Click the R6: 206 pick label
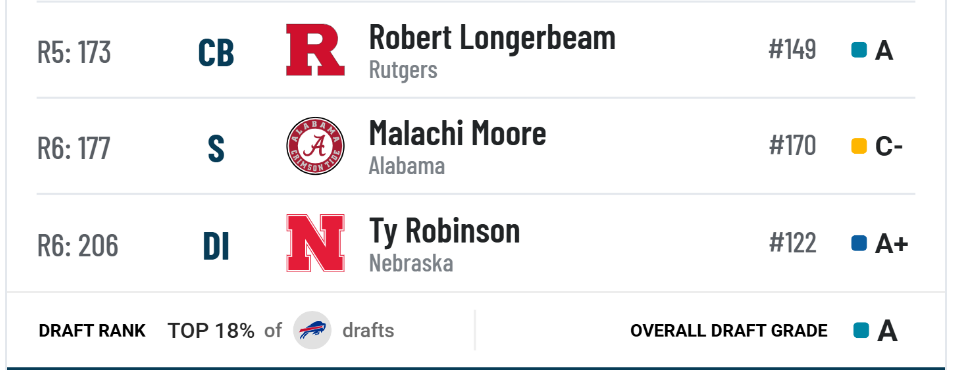Image resolution: width=955 pixels, height=370 pixels. [78, 246]
